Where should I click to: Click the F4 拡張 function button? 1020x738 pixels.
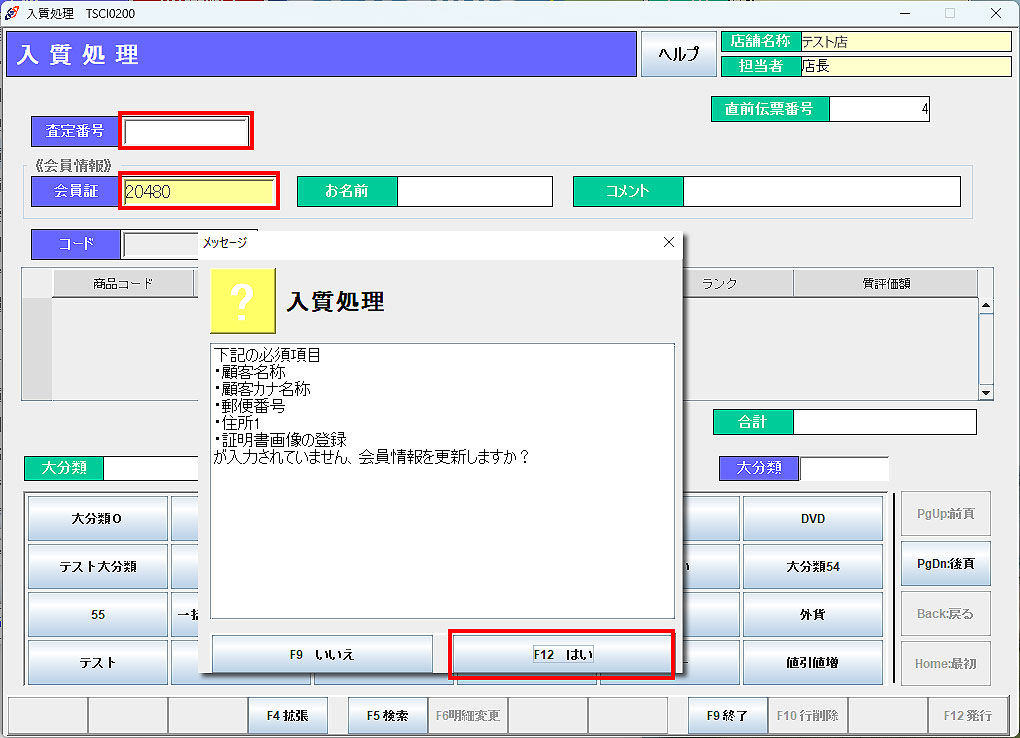coord(287,716)
